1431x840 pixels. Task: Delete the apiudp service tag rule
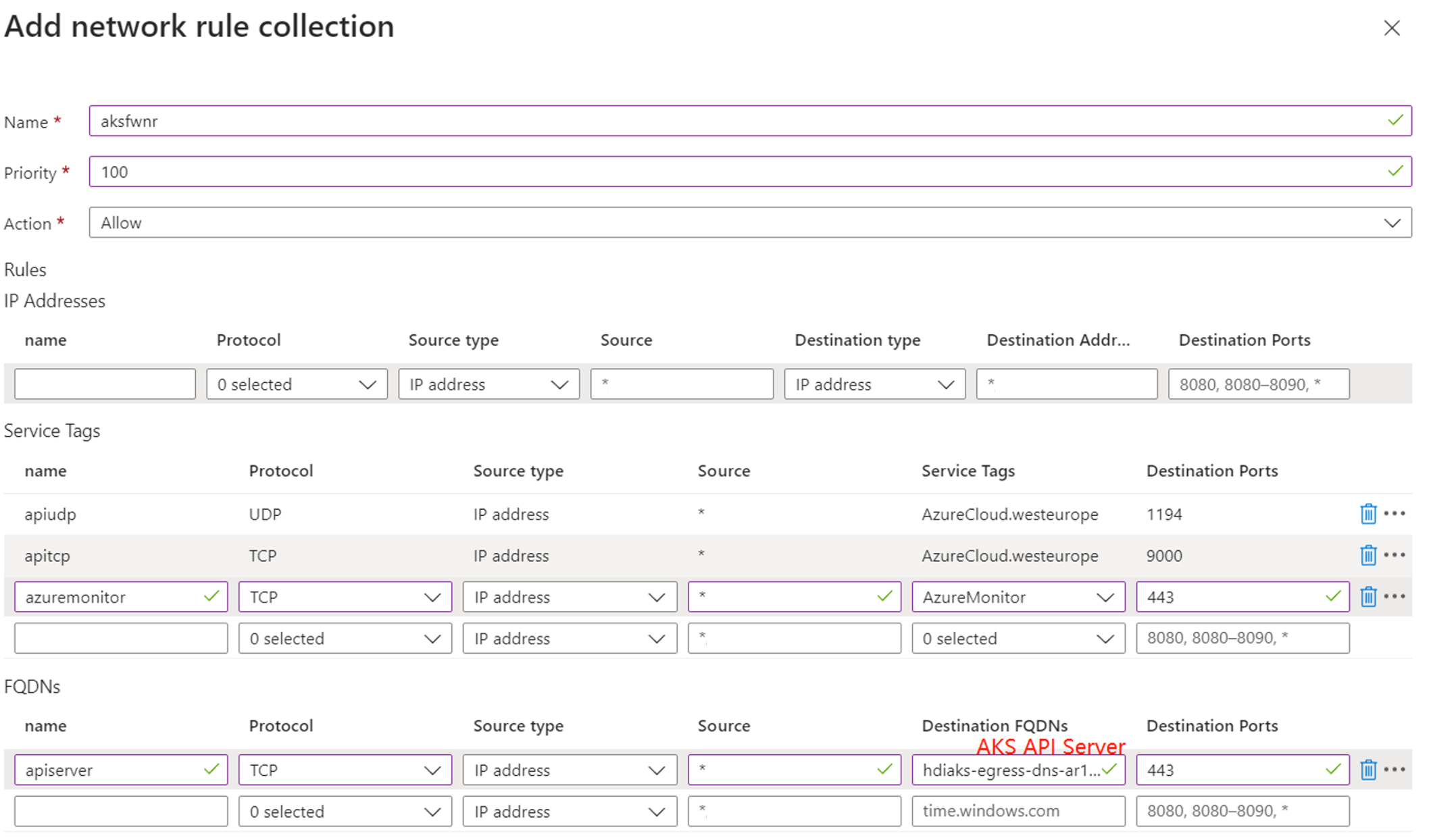coord(1367,514)
